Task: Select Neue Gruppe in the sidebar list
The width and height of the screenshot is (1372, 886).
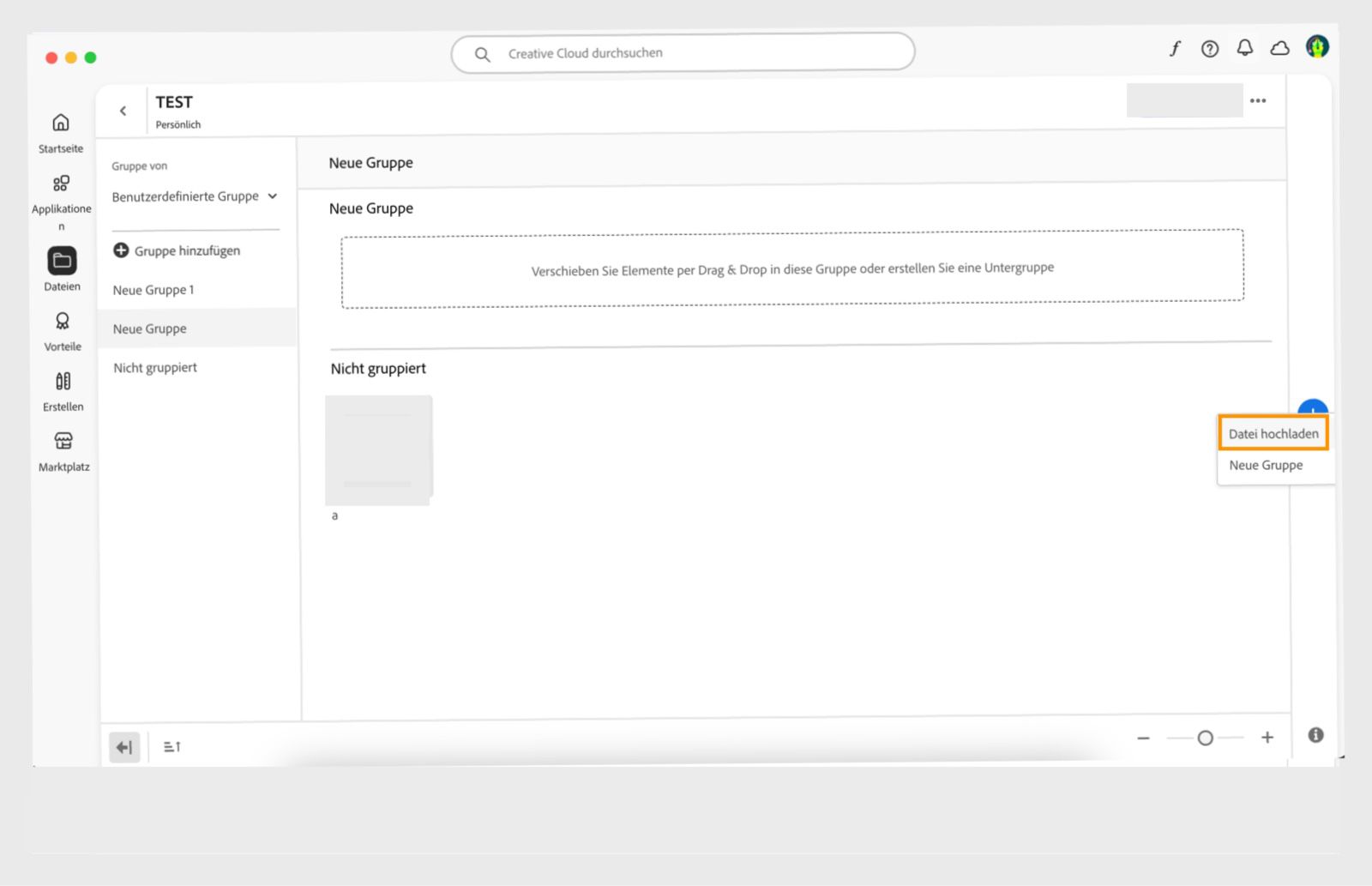Action: [x=197, y=328]
